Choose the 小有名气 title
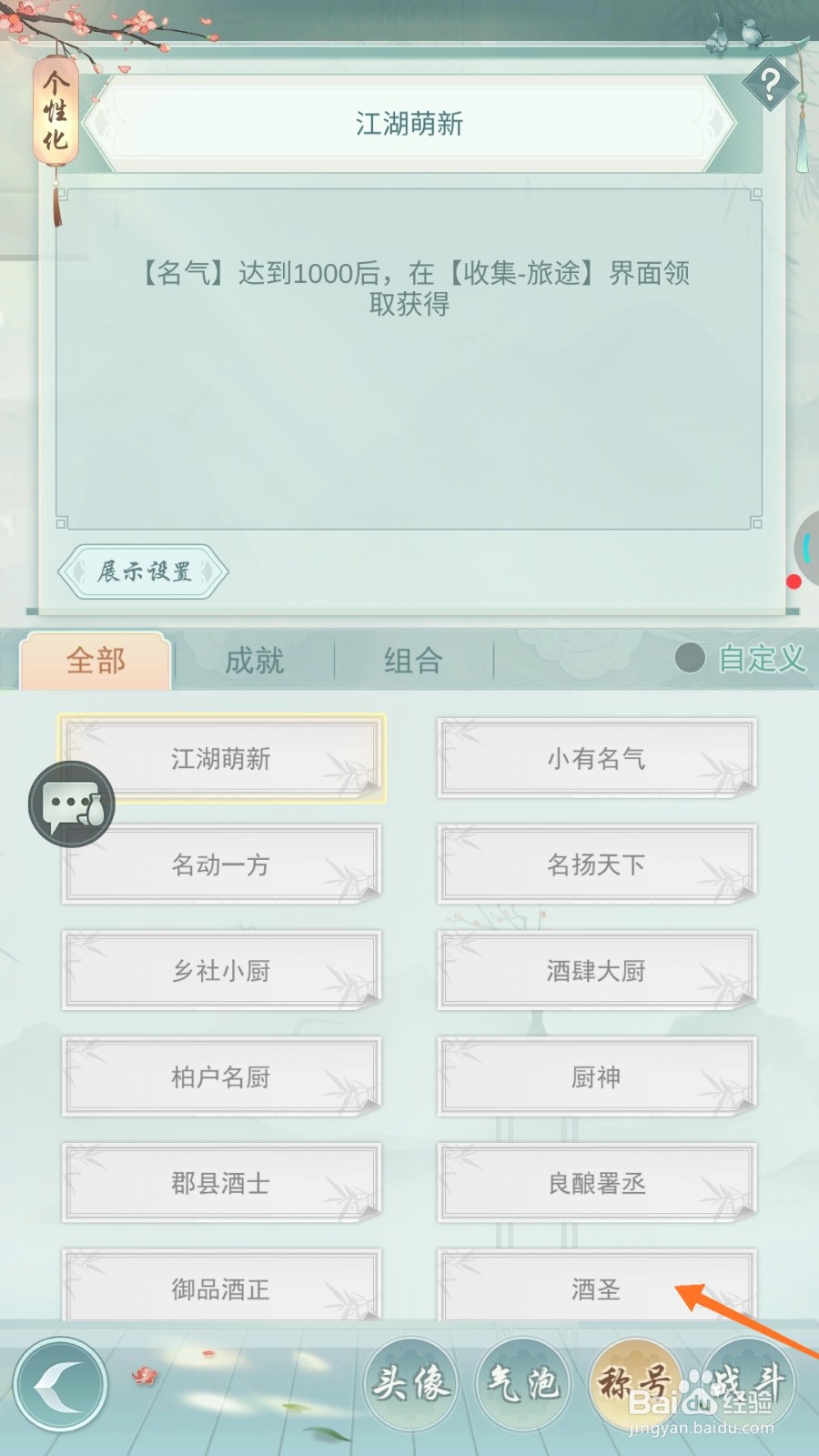The image size is (819, 1456). point(597,758)
